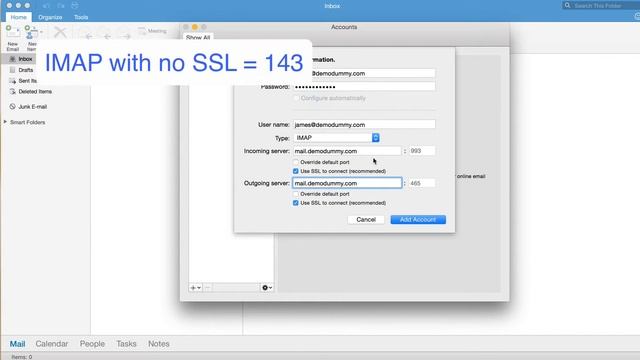Toggle the Configure automatically checkbox
This screenshot has height=360, width=640.
point(296,98)
